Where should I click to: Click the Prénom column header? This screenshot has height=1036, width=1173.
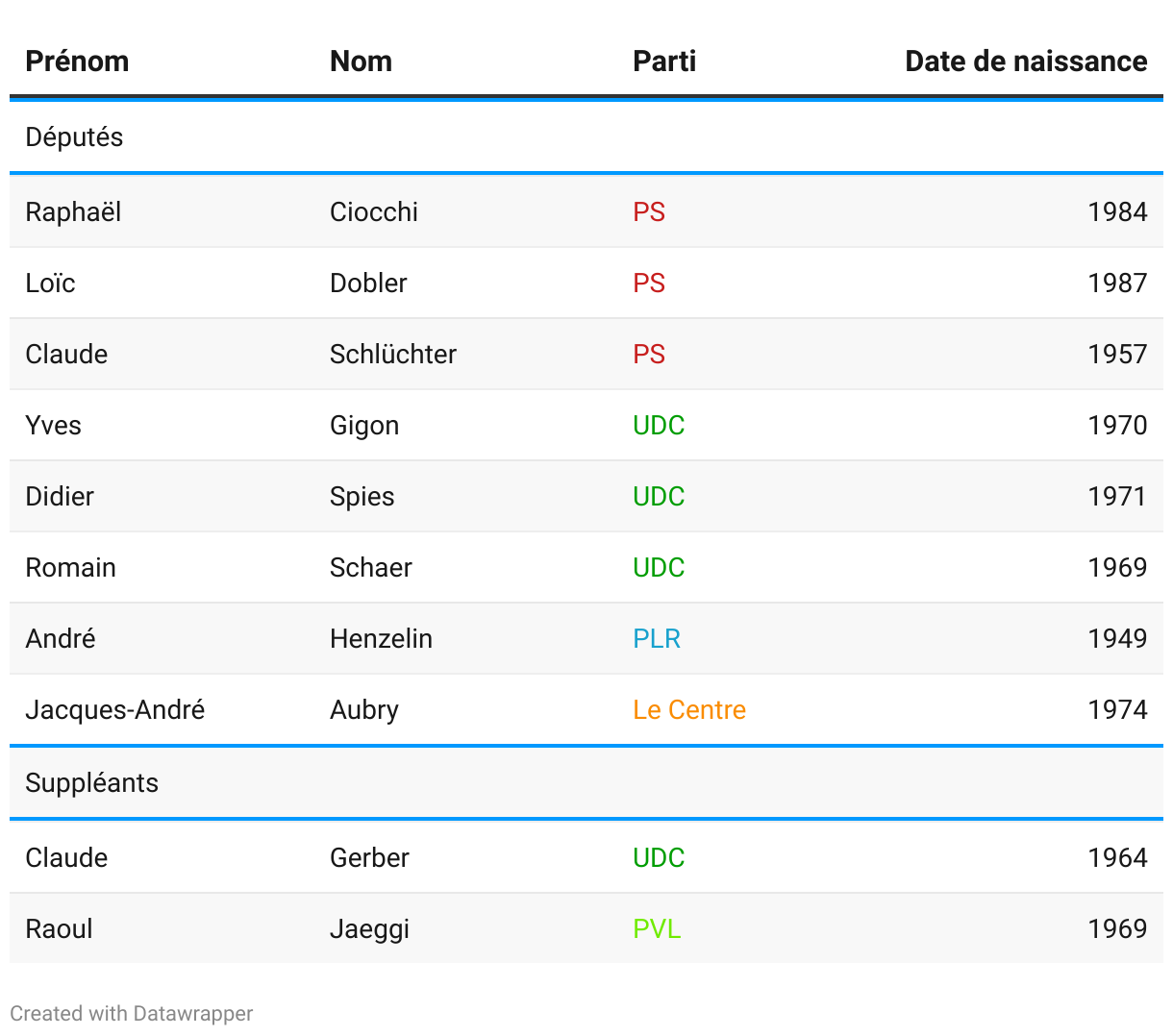[x=77, y=62]
